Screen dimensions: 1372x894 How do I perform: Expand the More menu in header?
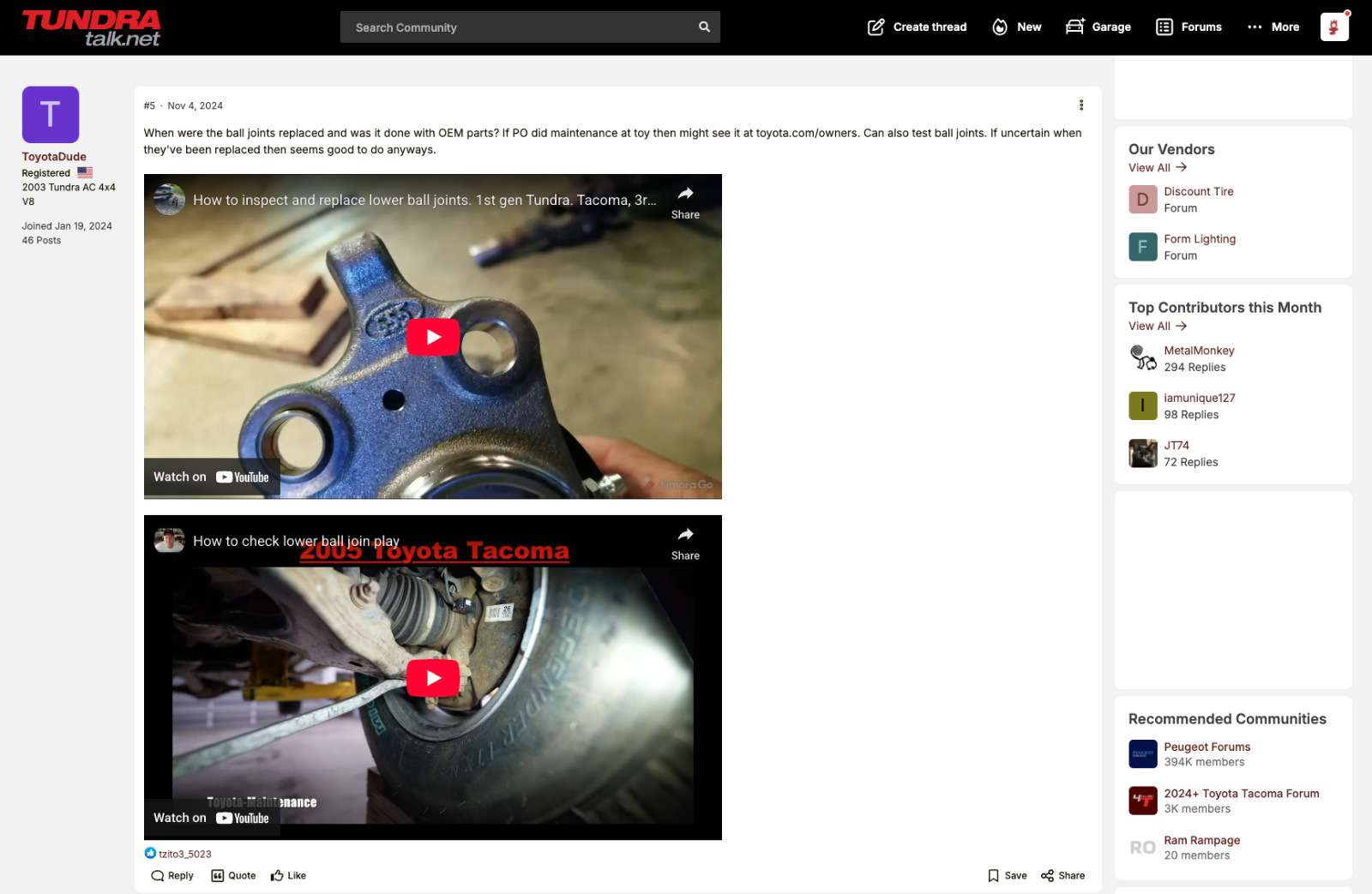point(1273,27)
